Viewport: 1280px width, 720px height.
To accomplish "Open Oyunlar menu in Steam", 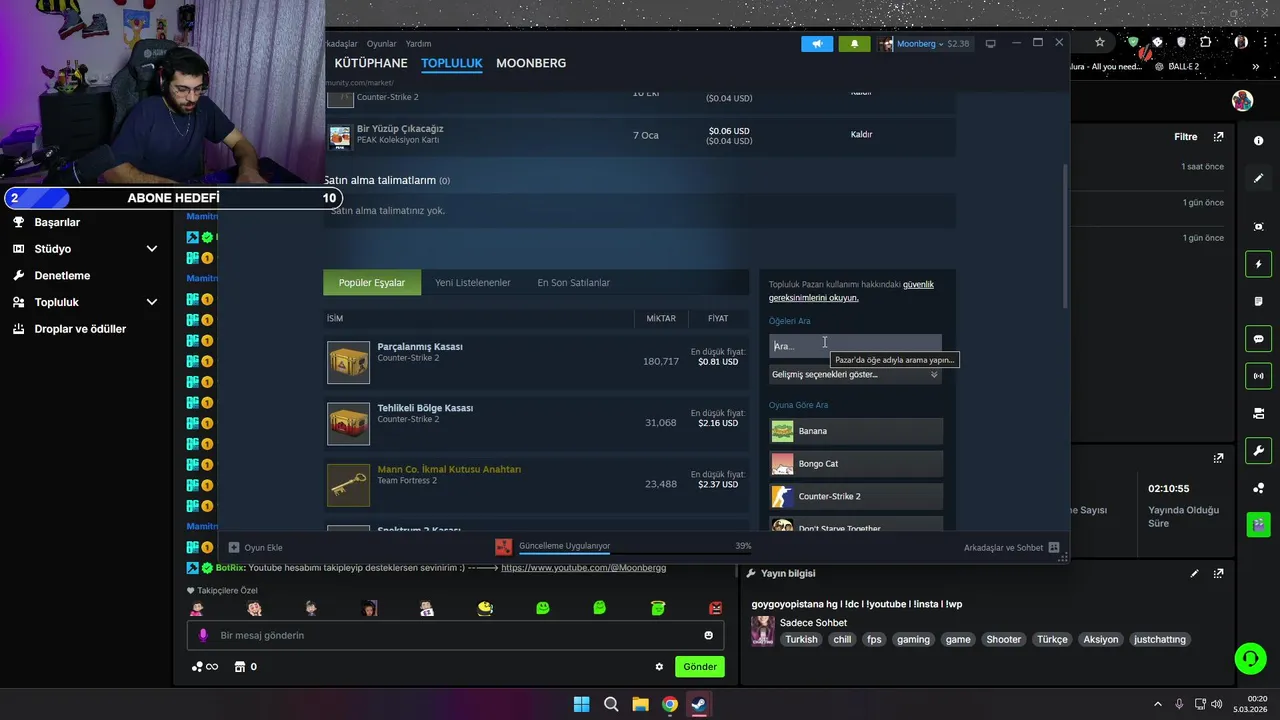I will [x=382, y=44].
